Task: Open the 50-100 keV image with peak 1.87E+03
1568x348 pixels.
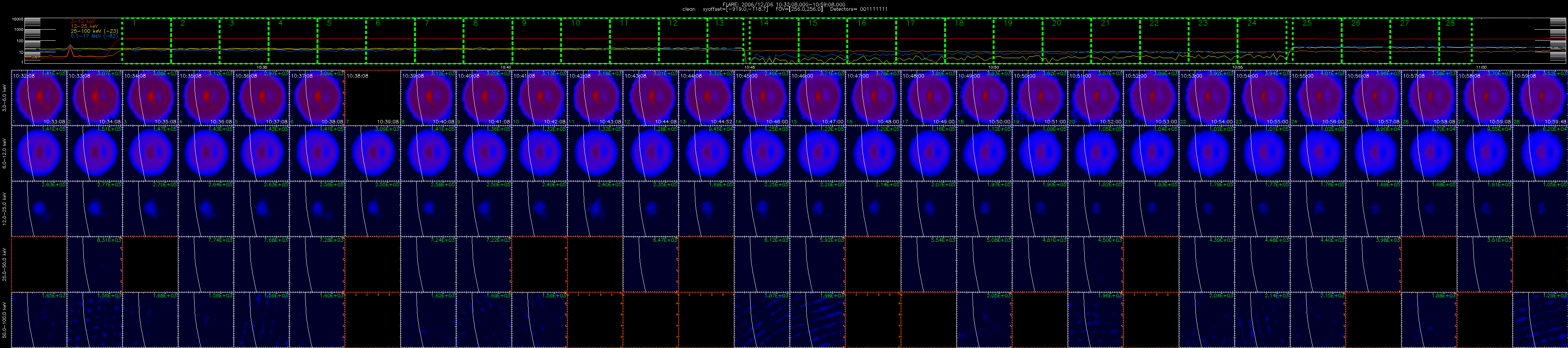Action: [x=762, y=320]
